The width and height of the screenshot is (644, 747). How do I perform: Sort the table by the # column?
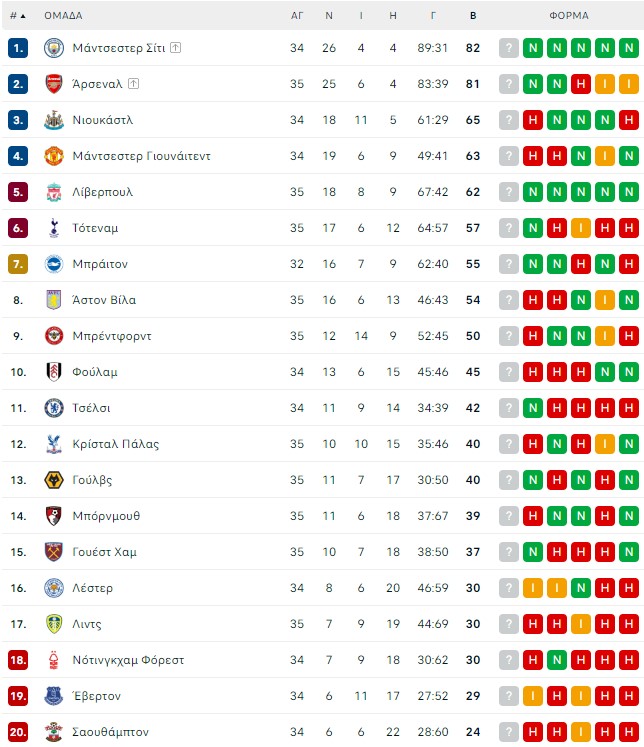coord(18,16)
